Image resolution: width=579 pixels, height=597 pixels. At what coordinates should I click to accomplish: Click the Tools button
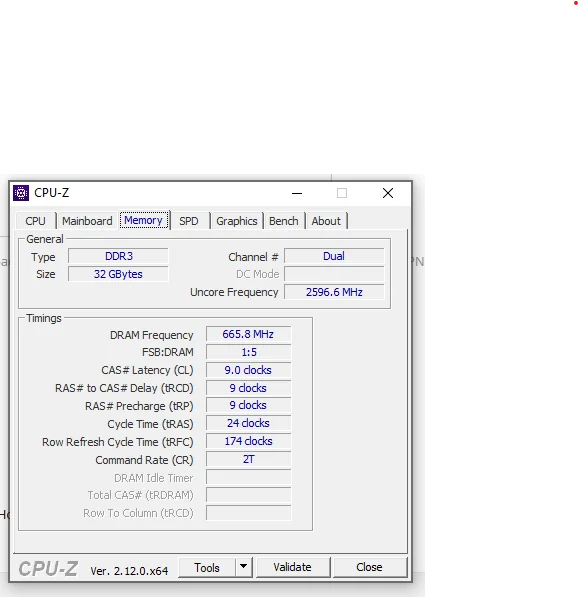(207, 568)
